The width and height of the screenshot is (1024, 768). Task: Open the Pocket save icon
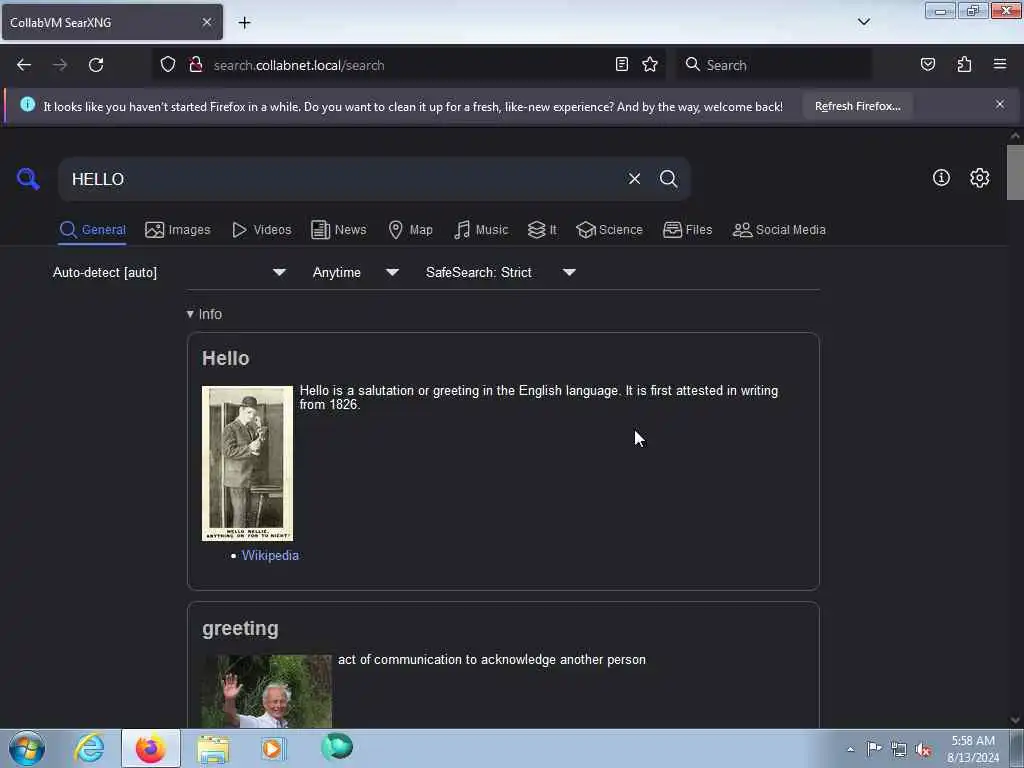tap(928, 64)
